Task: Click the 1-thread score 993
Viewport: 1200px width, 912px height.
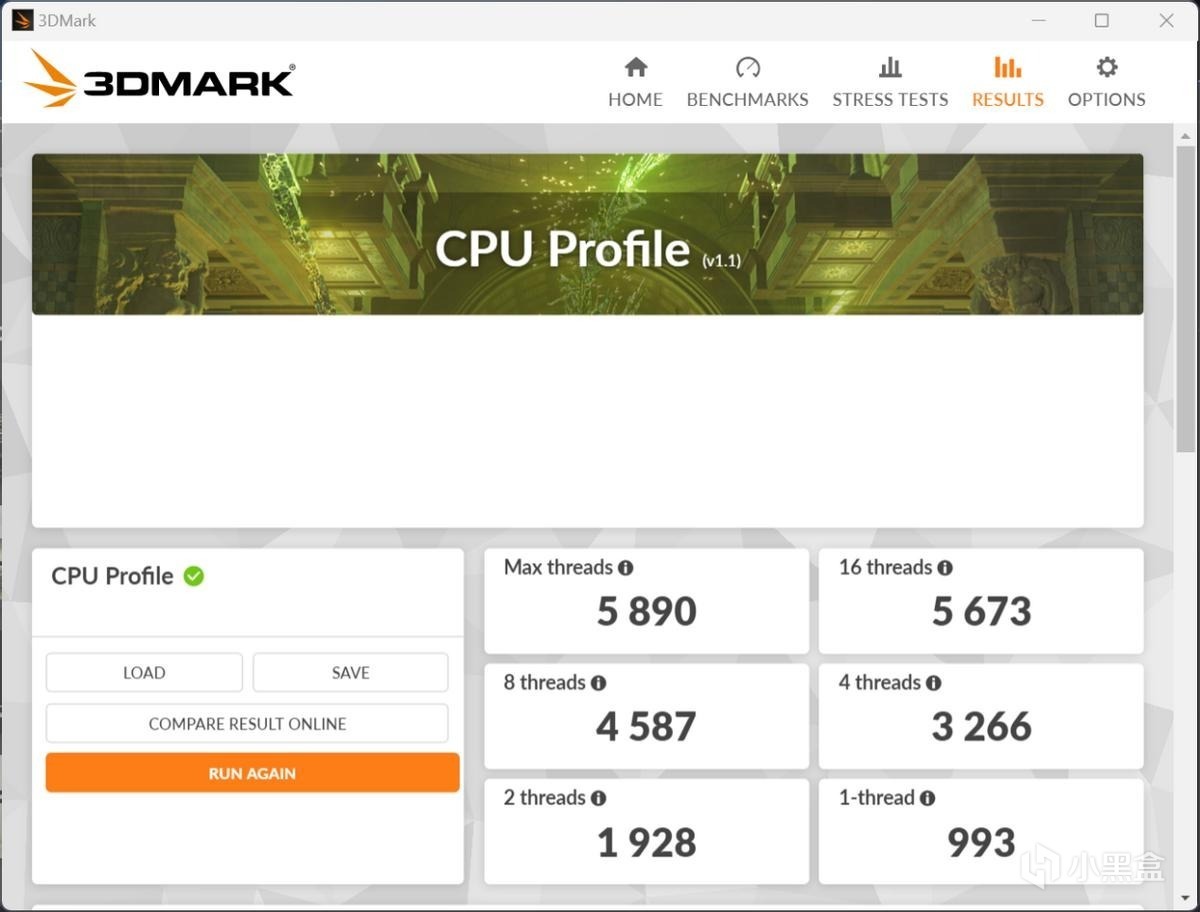Action: [x=982, y=843]
